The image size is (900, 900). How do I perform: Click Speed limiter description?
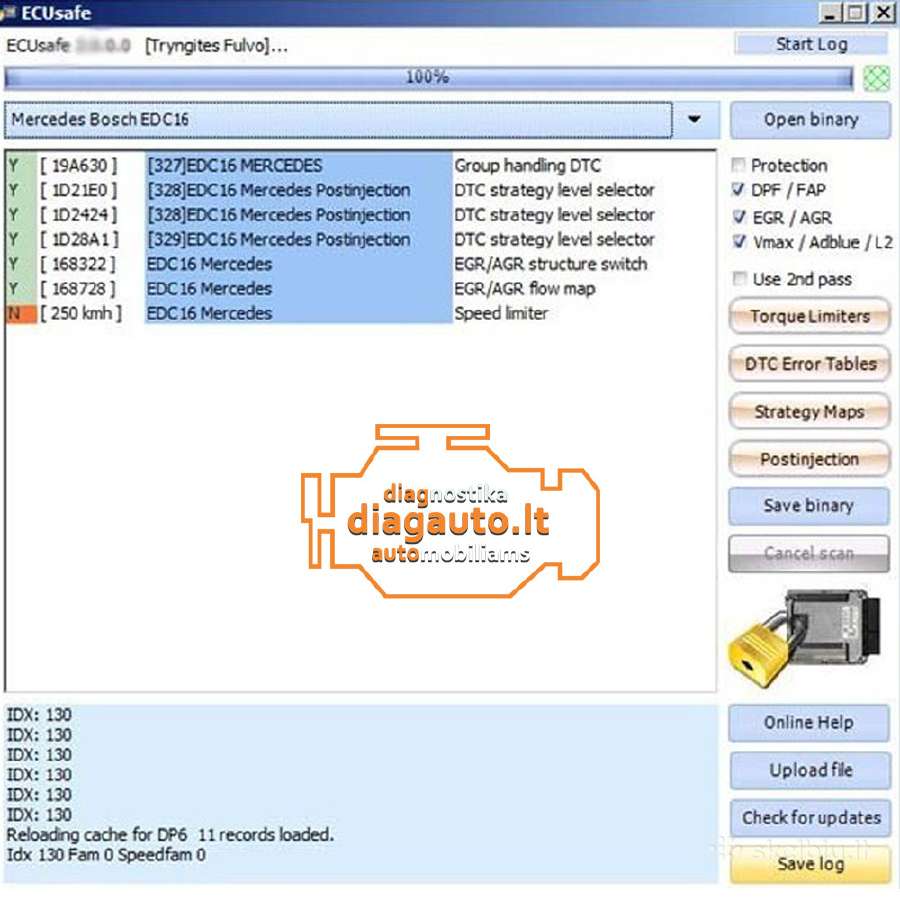tap(501, 313)
